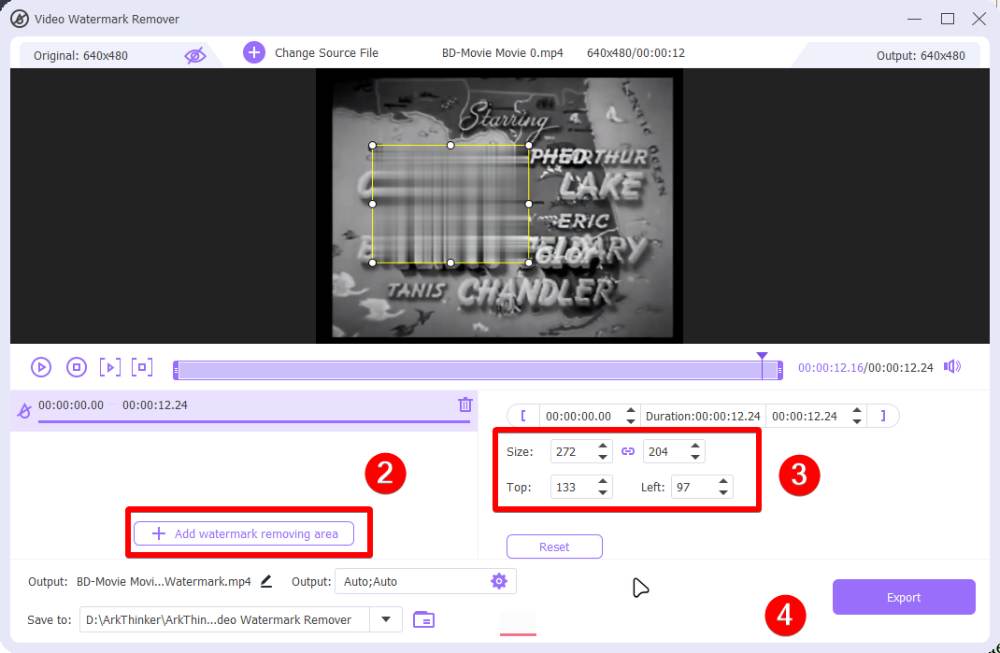Click the timeline right end handle
The width and height of the screenshot is (1000, 653).
tap(779, 370)
